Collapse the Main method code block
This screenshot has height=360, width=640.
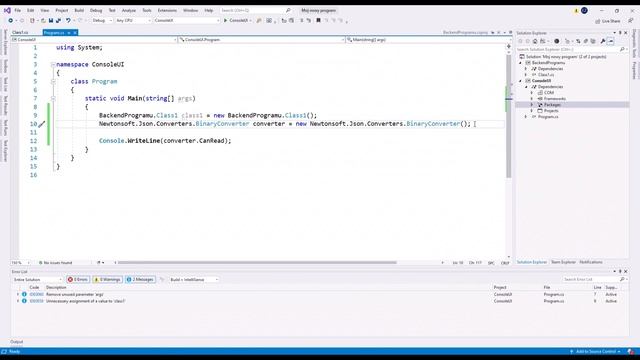(x=53, y=98)
